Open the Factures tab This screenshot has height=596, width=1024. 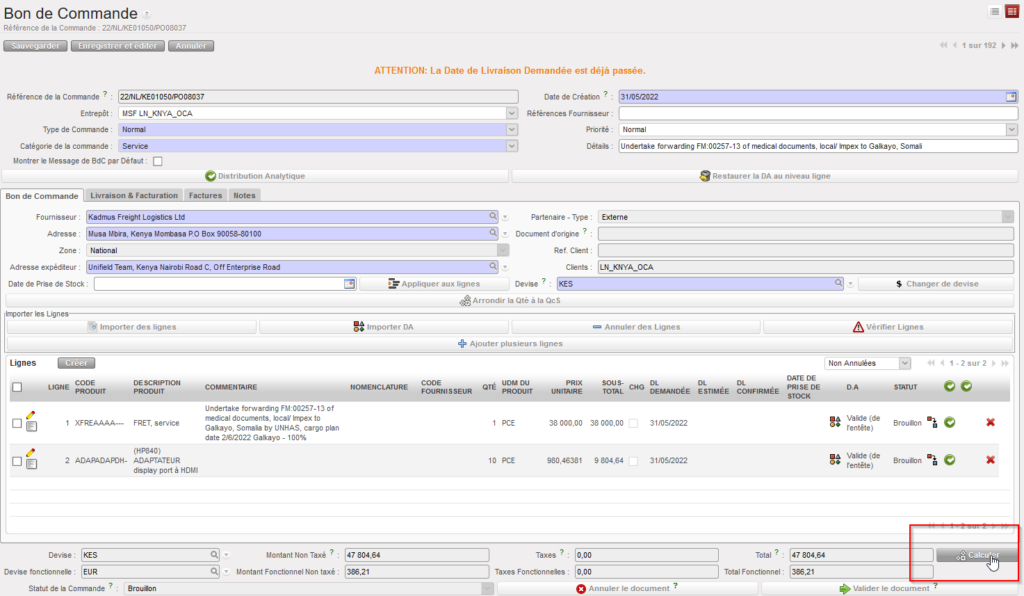205,196
